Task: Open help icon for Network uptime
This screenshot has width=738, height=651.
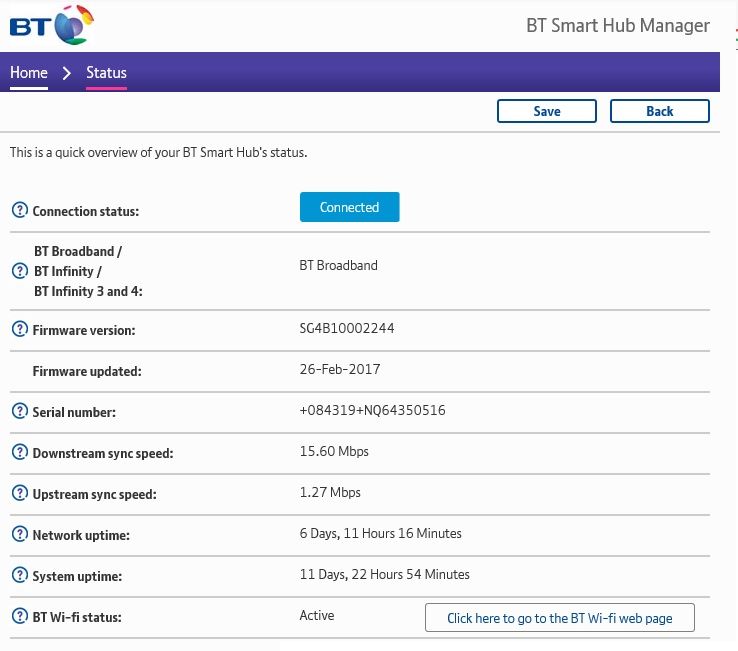Action: pyautogui.click(x=20, y=534)
